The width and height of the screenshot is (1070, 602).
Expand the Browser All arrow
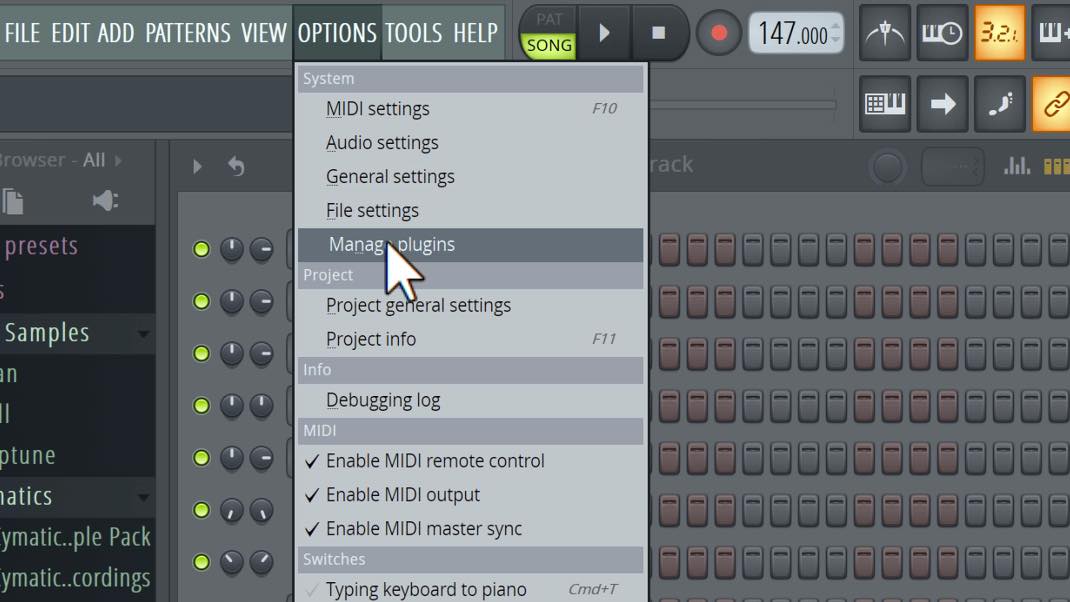119,160
